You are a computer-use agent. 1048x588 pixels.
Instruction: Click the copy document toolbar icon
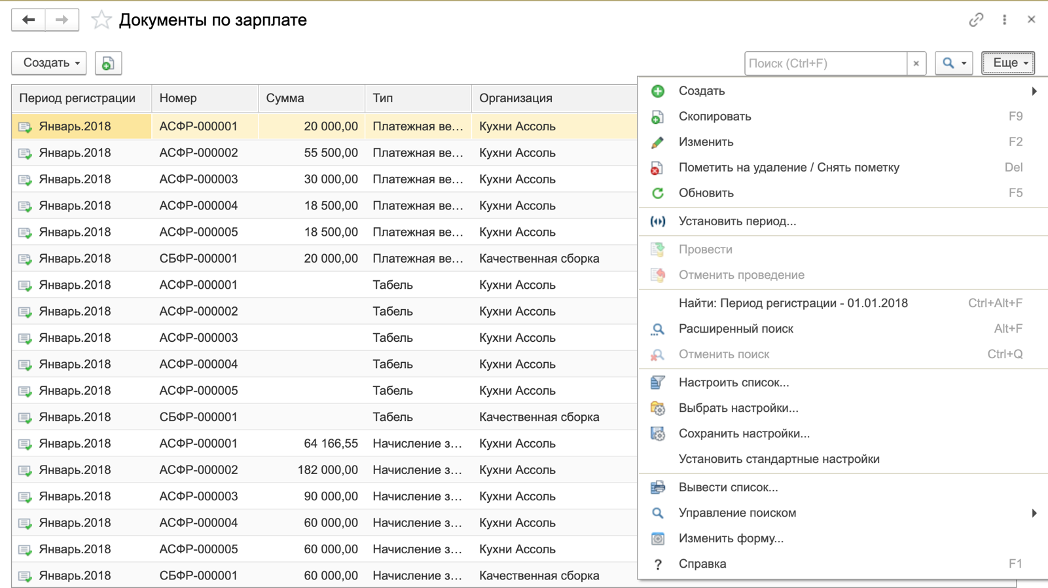108,63
